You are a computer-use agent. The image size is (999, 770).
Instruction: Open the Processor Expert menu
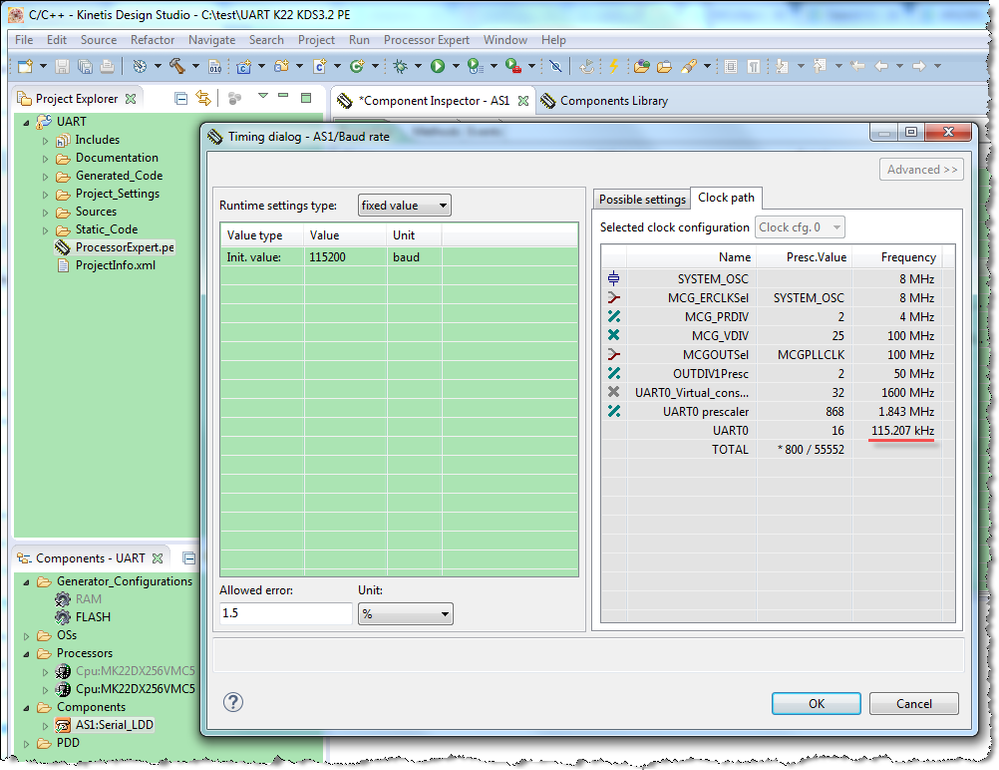click(x=426, y=40)
